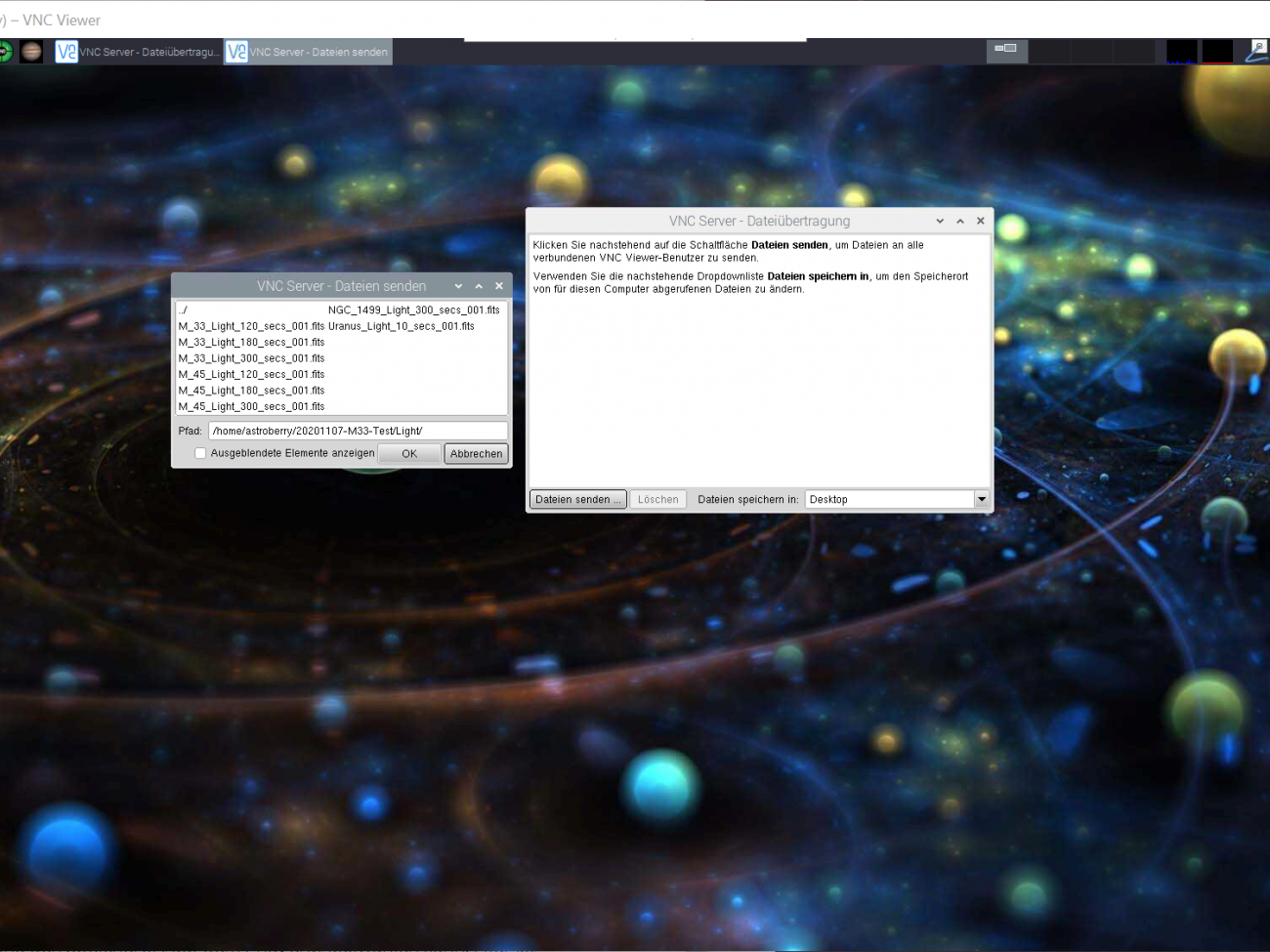Maximize the Dateien senden dialog

[479, 286]
